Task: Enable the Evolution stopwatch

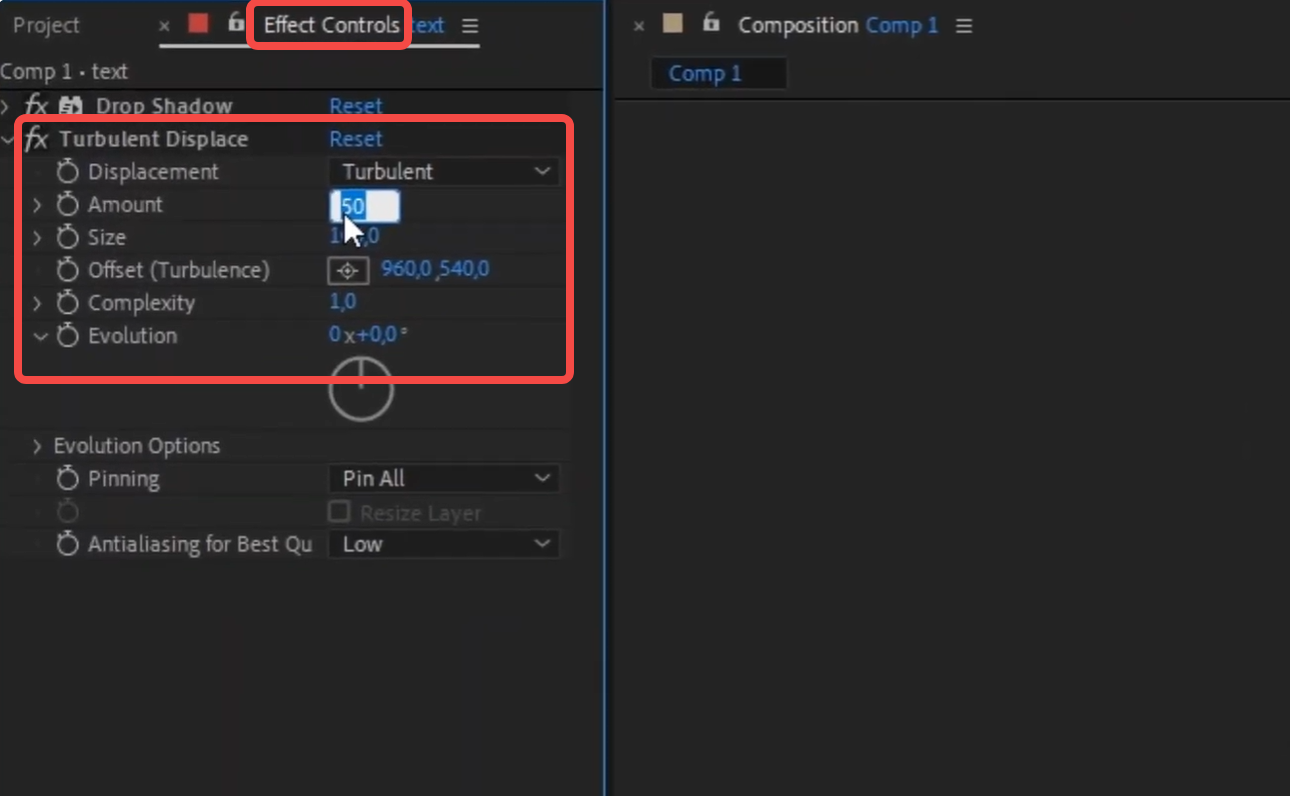Action: (x=67, y=336)
